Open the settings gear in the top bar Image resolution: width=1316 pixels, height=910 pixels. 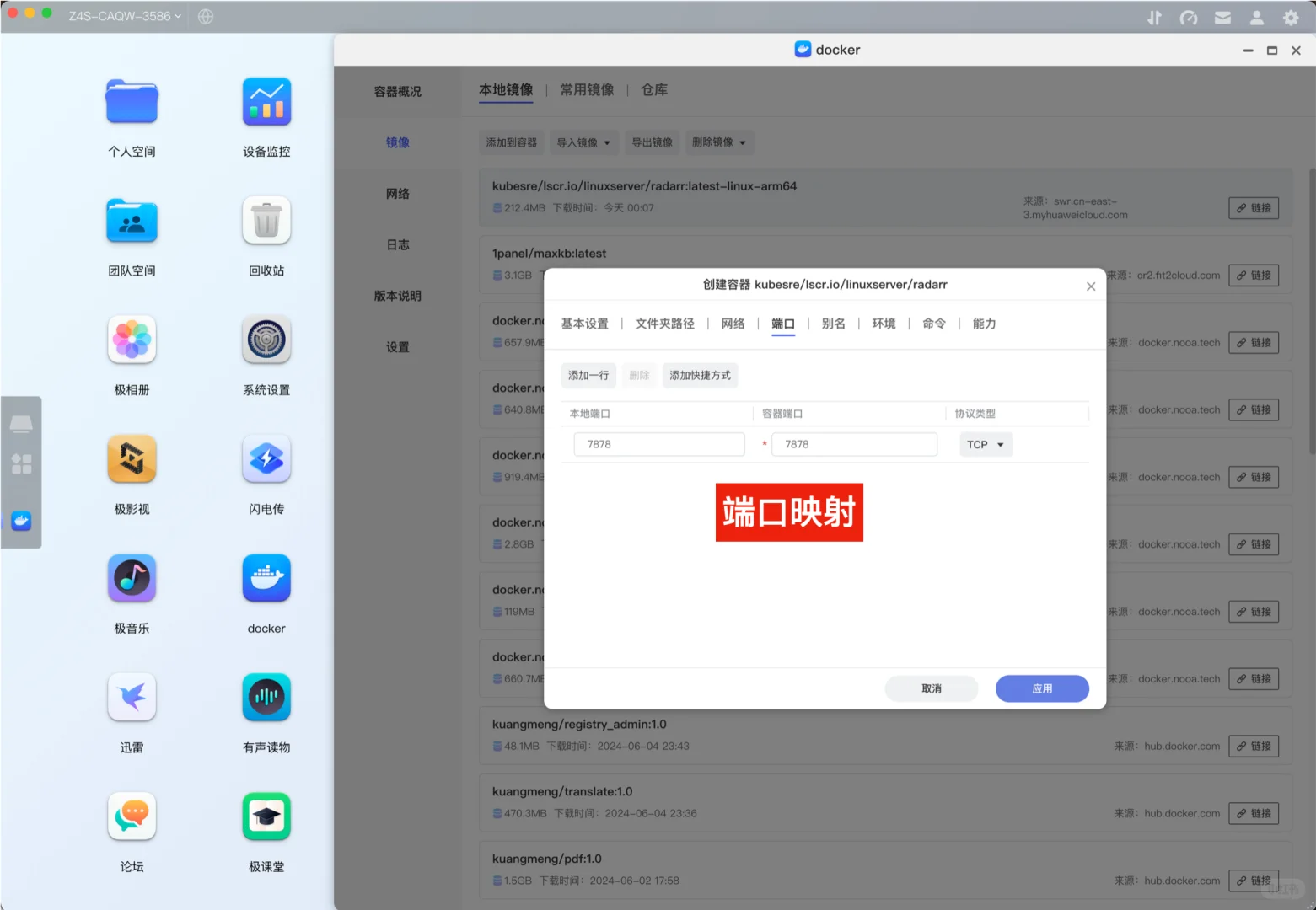[x=1290, y=16]
